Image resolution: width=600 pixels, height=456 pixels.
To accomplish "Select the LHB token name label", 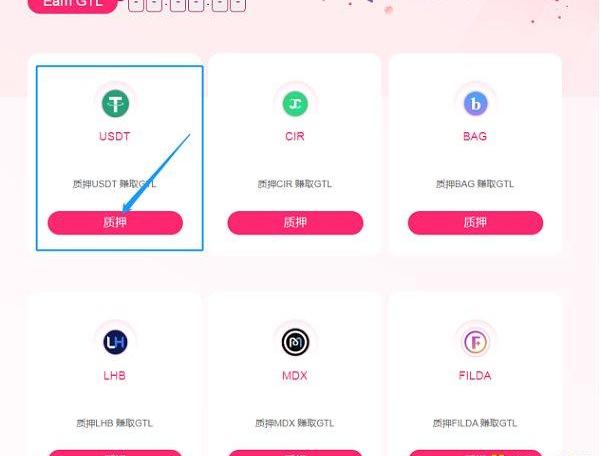I will coord(114,376).
